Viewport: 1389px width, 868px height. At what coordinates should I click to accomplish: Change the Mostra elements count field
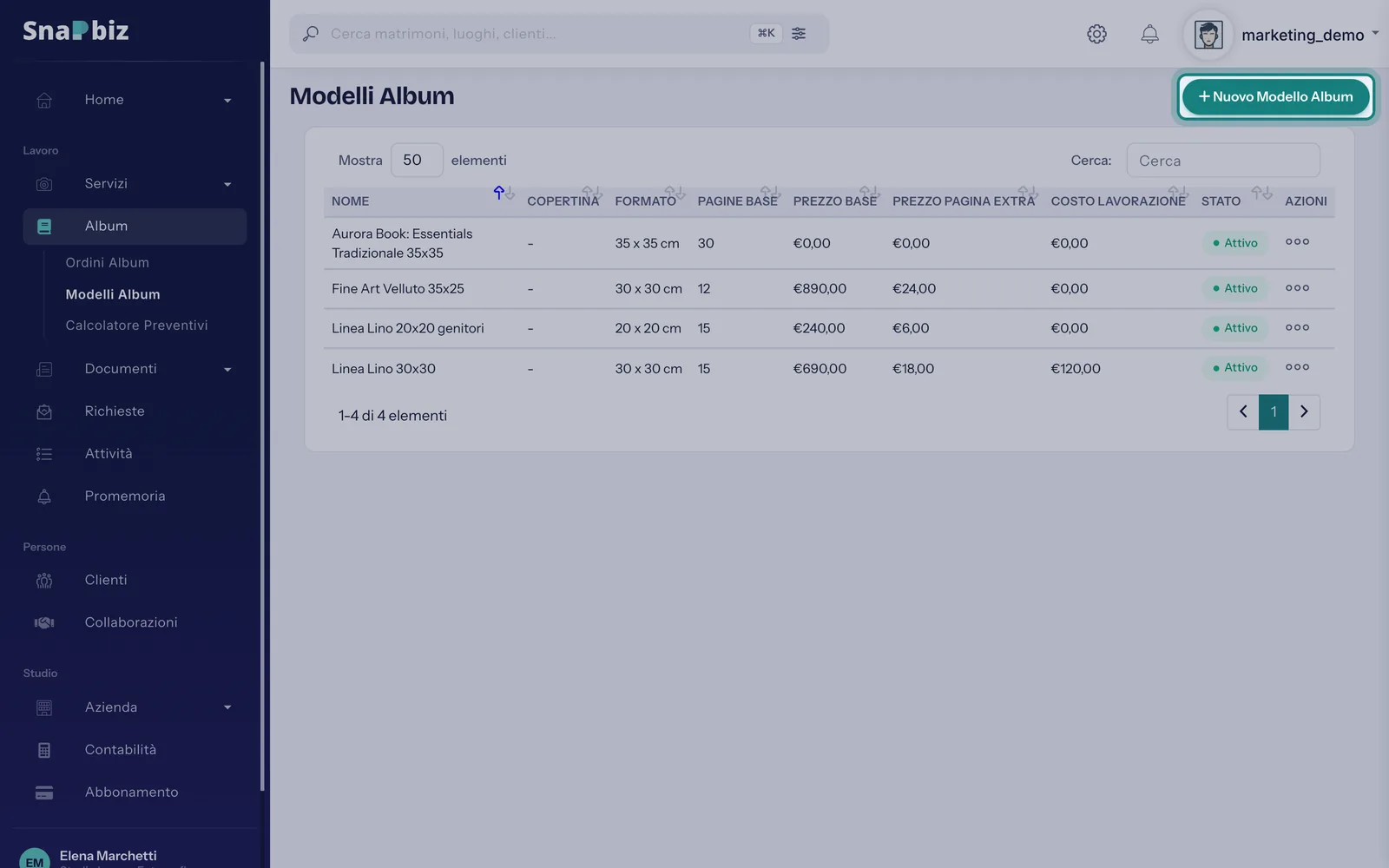(x=417, y=161)
